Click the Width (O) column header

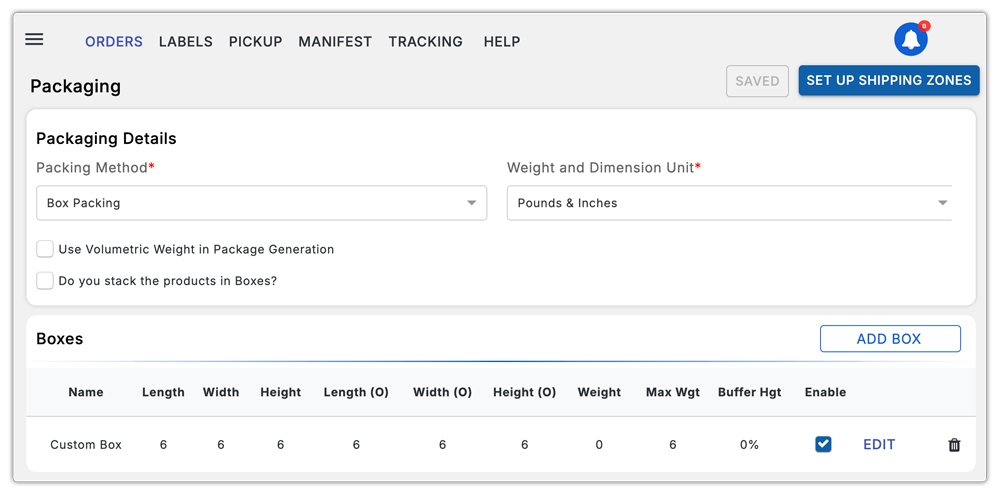coord(442,392)
